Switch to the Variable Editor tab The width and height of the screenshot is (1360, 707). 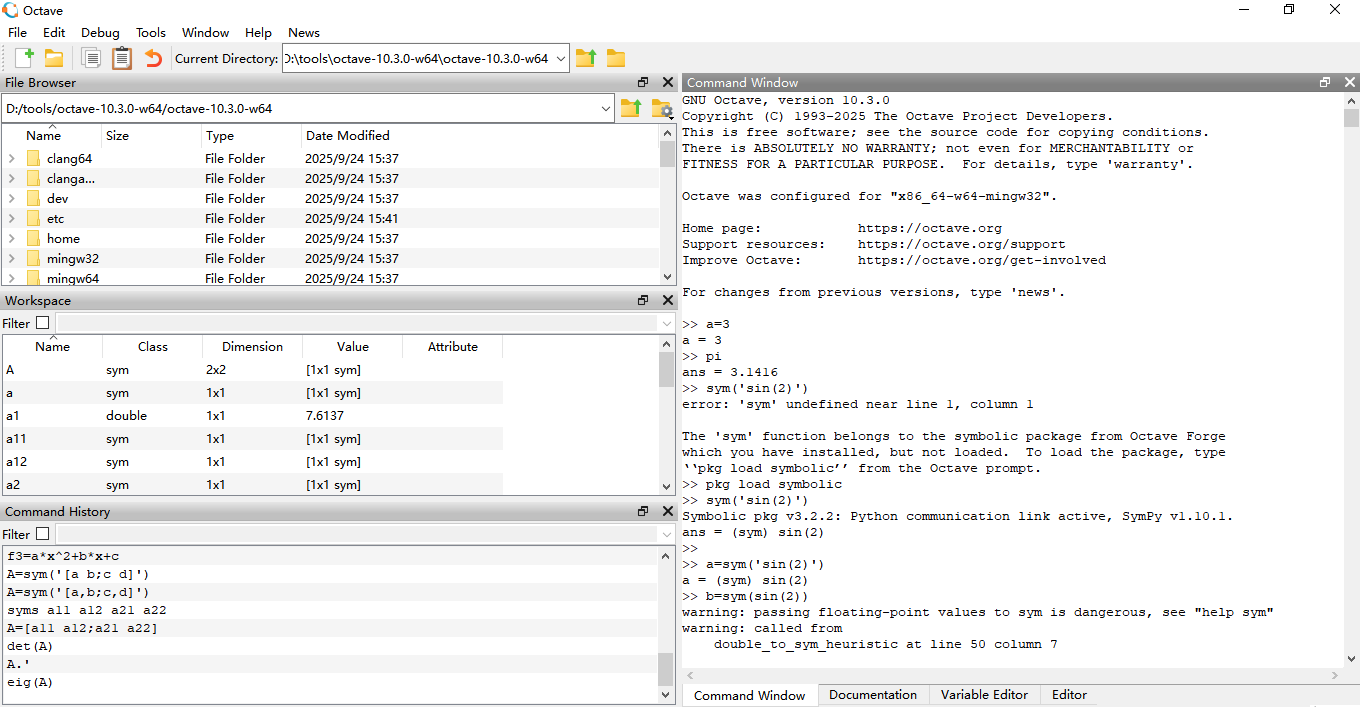pyautogui.click(x=984, y=695)
